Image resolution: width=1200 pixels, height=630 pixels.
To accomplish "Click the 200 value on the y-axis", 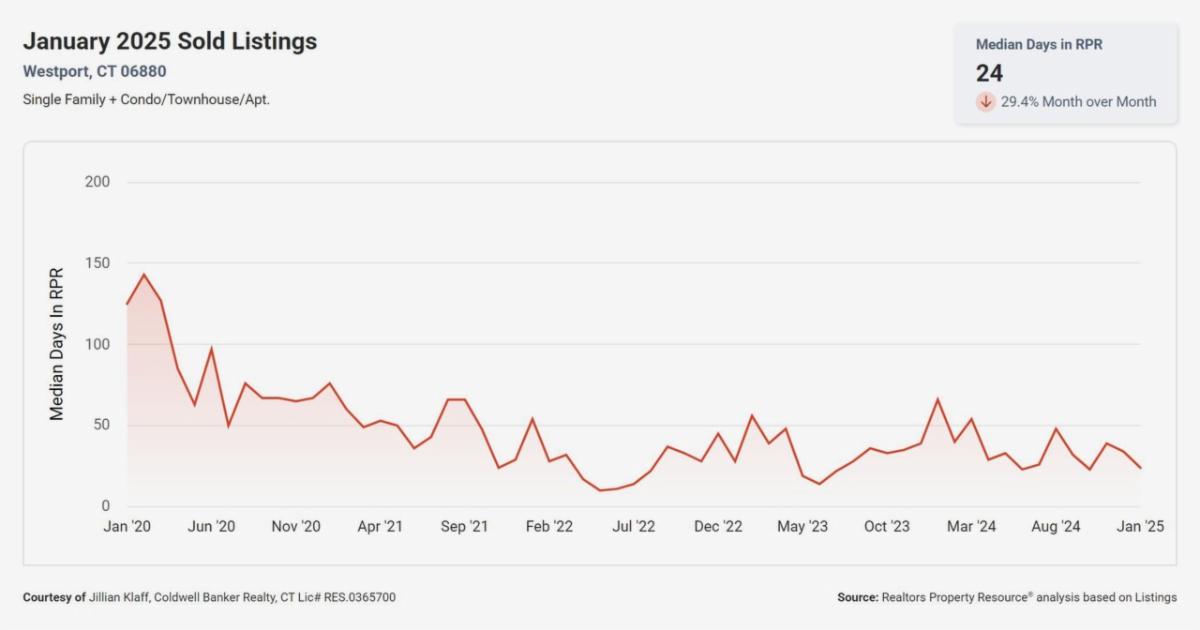I will point(98,182).
